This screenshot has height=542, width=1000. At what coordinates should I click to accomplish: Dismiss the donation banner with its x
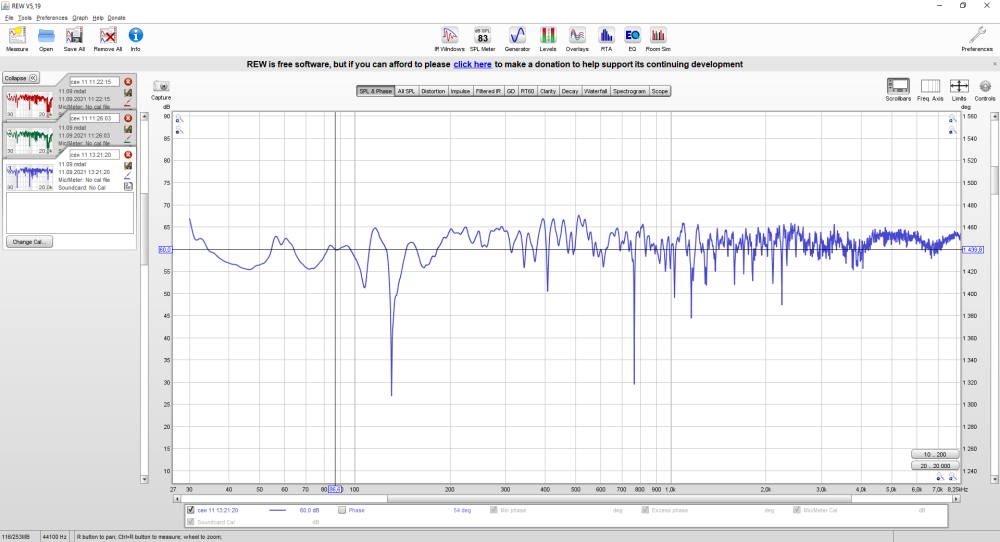pos(994,64)
